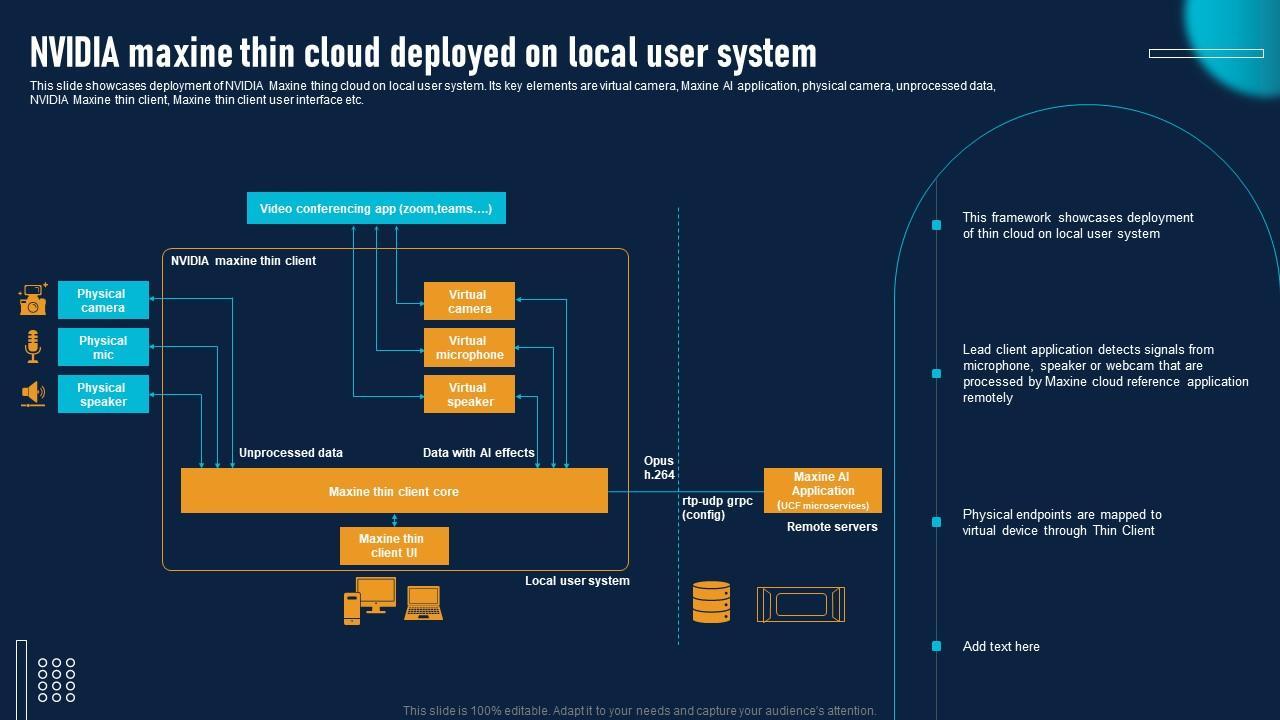The height and width of the screenshot is (720, 1280).
Task: Select the Maxine AI Application box
Action: 823,490
